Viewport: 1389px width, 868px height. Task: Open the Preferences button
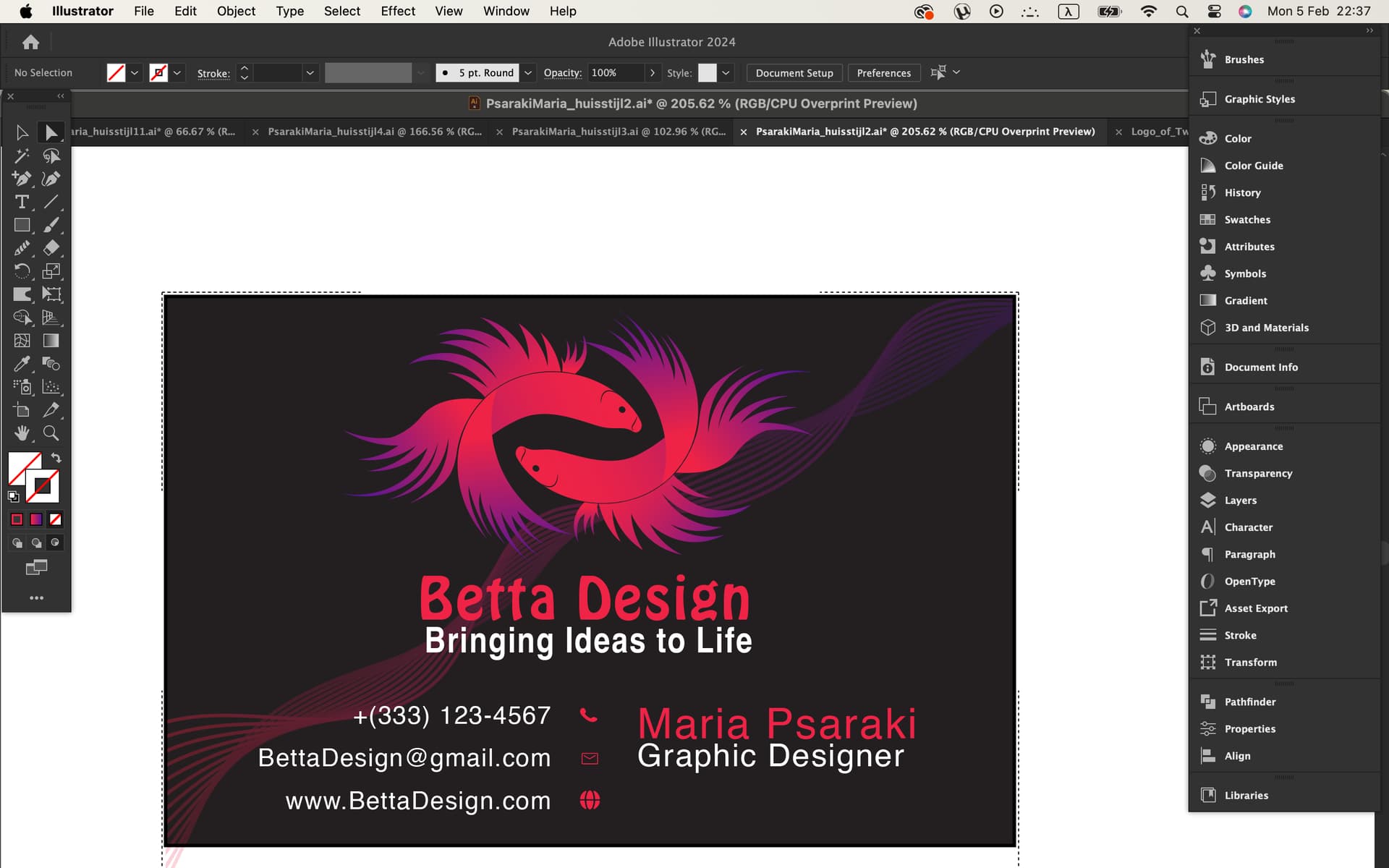coord(883,73)
